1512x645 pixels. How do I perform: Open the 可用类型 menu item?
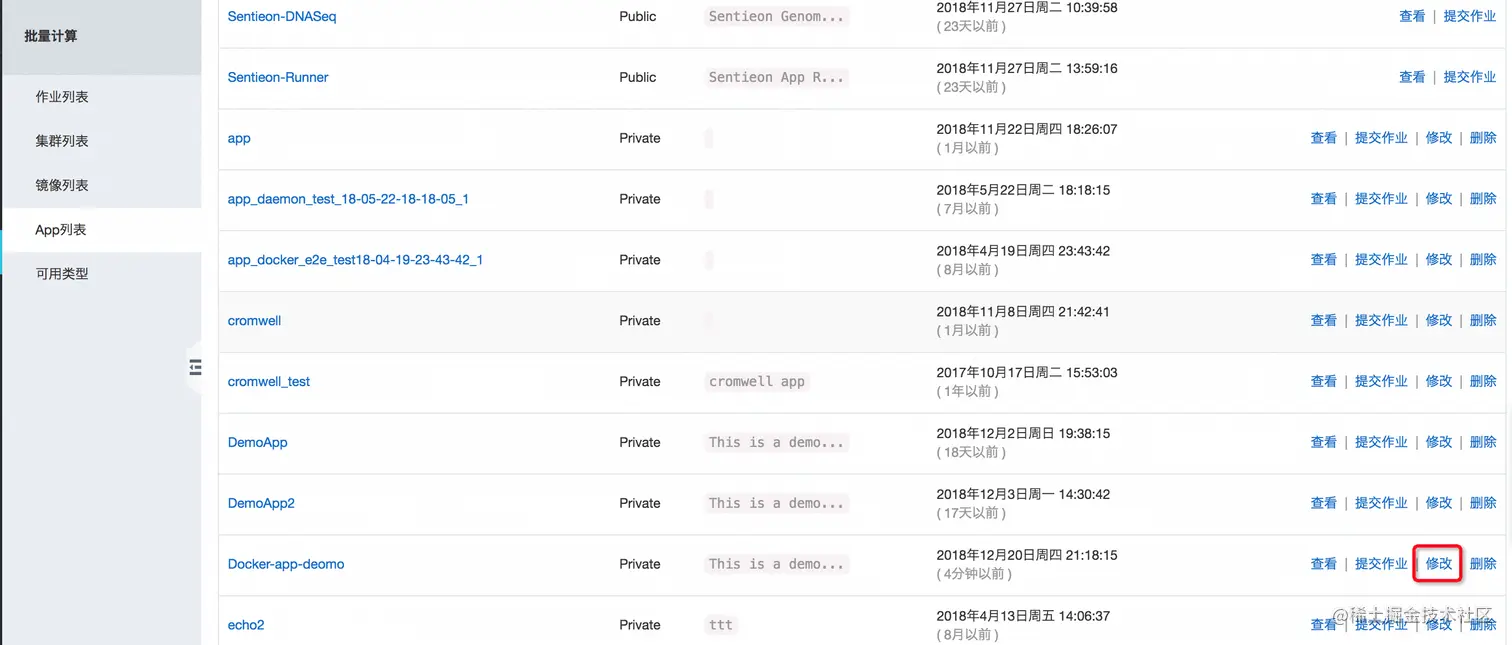tap(62, 274)
